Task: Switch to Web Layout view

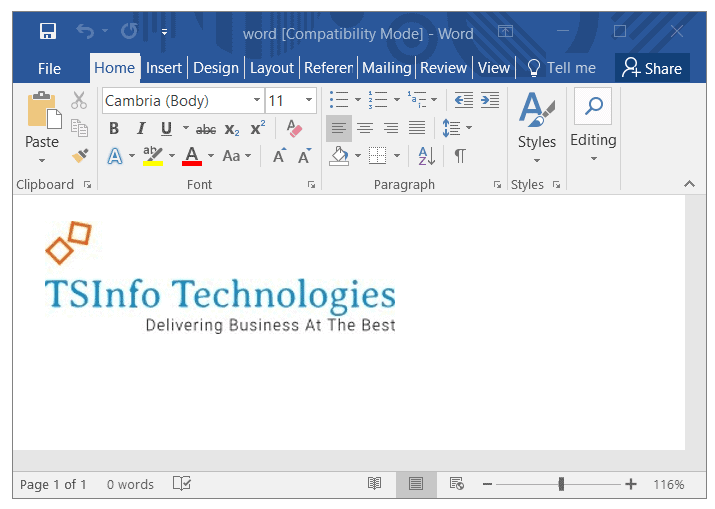Action: point(456,483)
